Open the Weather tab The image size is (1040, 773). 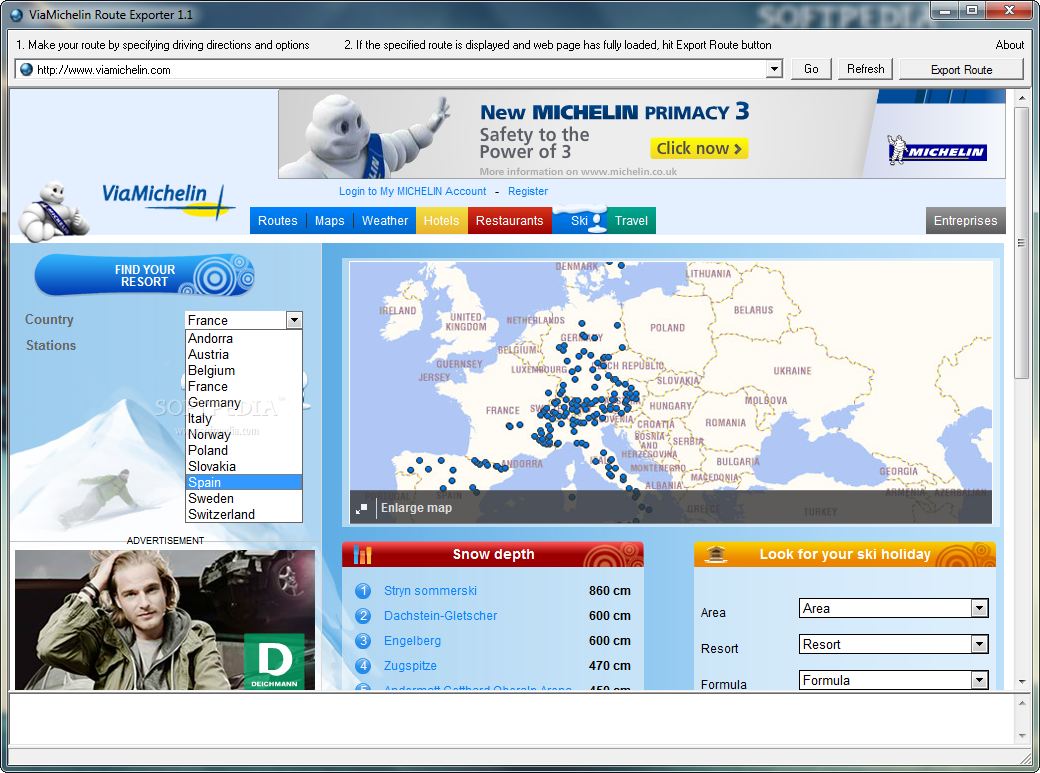[385, 221]
